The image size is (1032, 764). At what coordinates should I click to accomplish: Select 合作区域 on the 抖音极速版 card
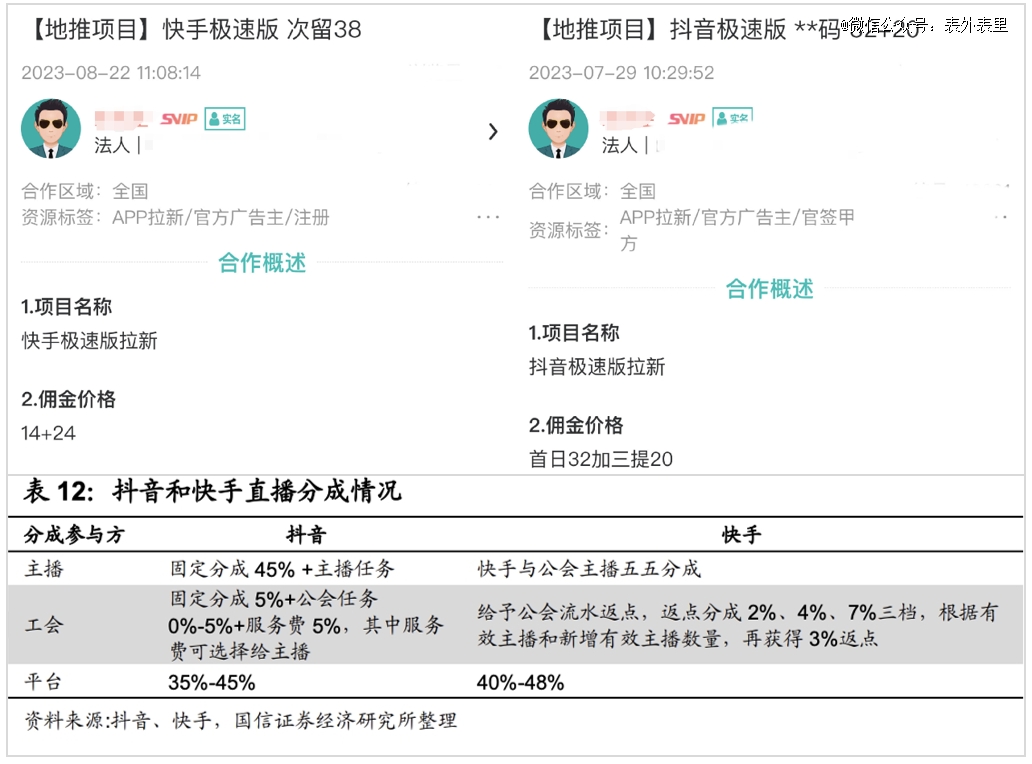pyautogui.click(x=592, y=191)
